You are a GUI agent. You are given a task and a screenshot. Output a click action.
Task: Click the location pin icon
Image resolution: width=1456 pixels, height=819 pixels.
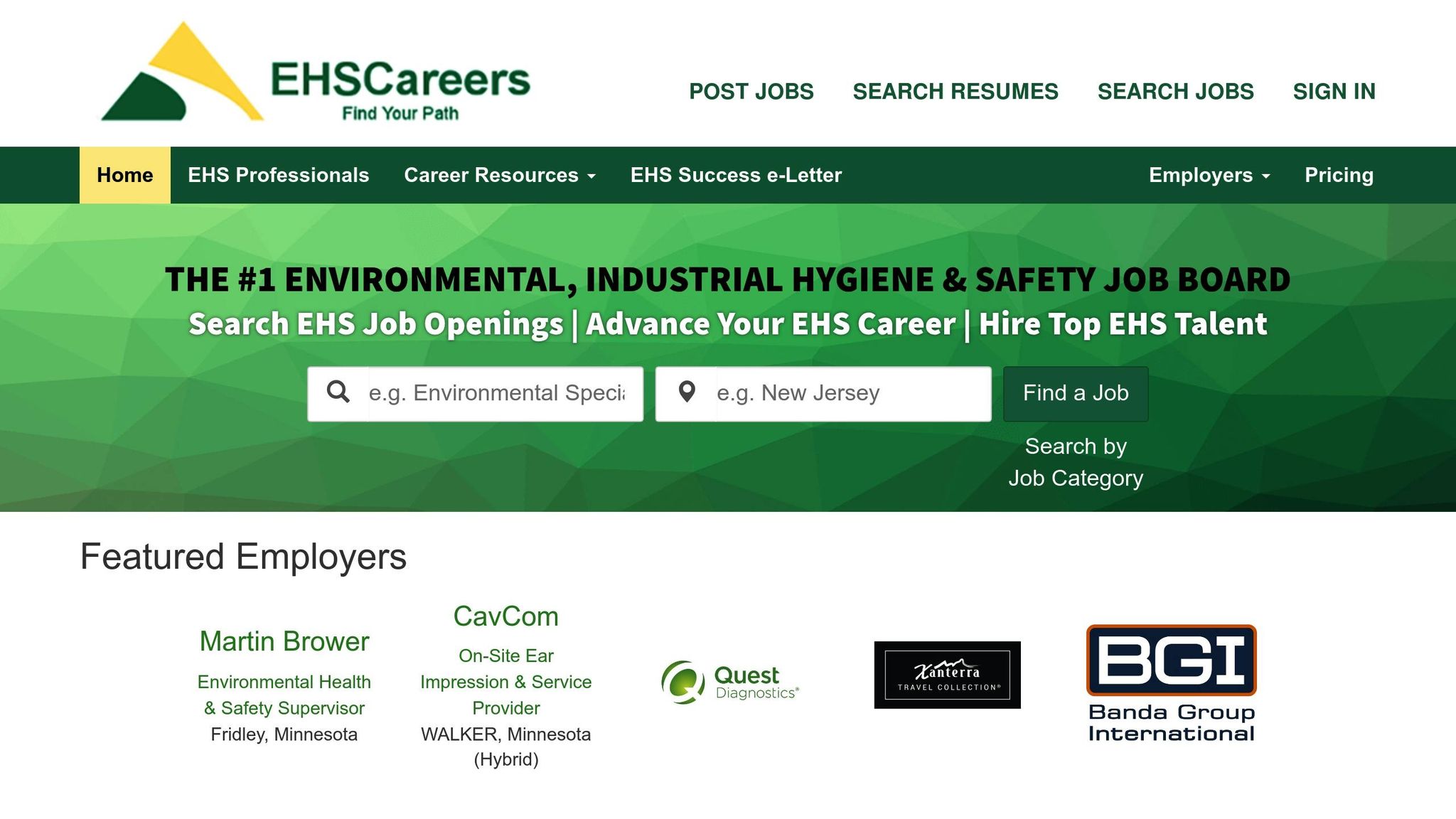688,392
